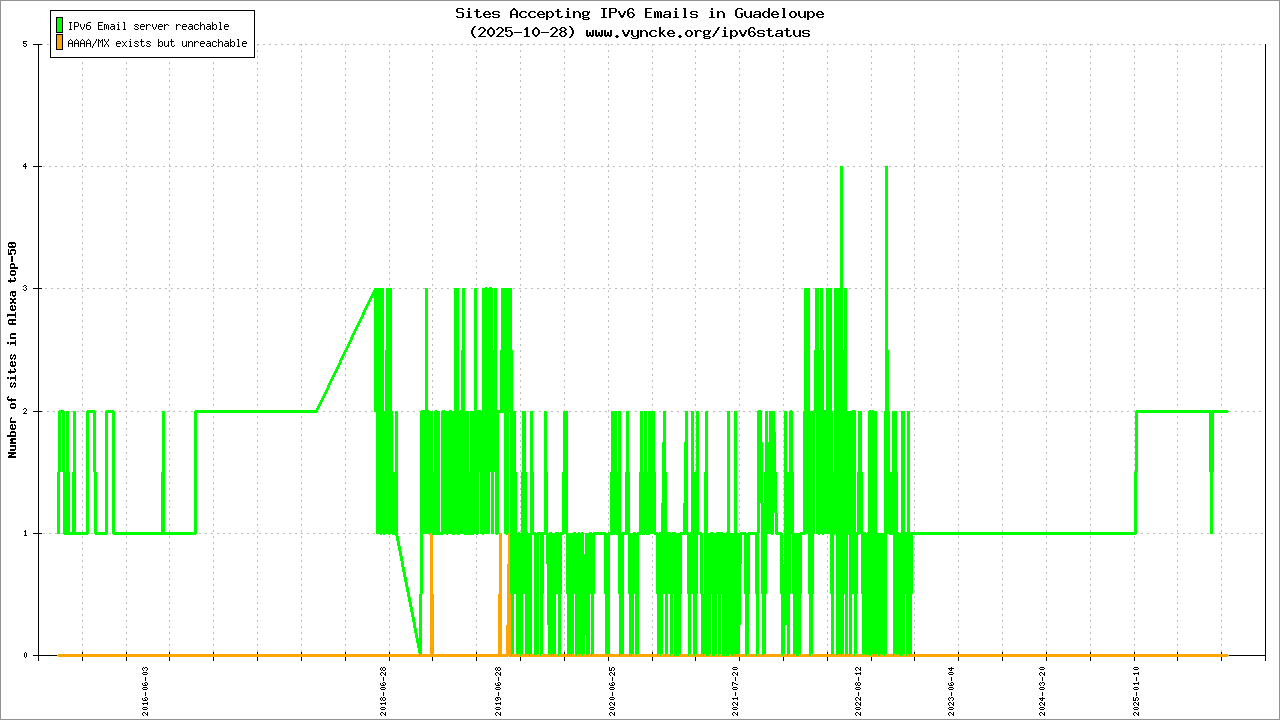Image resolution: width=1280 pixels, height=720 pixels.
Task: Click the 2018-06-28 date label
Action: click(x=384, y=690)
